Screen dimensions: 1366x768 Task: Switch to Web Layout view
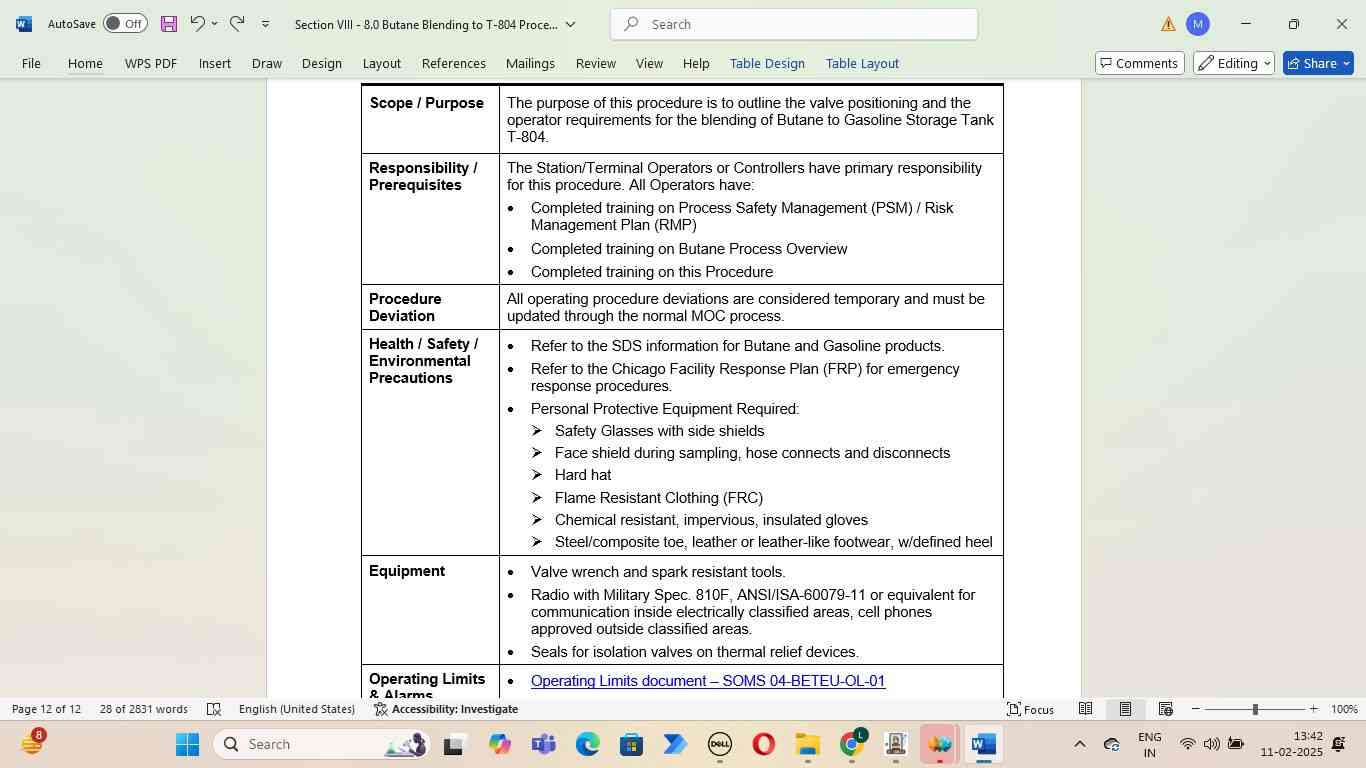click(x=1165, y=709)
